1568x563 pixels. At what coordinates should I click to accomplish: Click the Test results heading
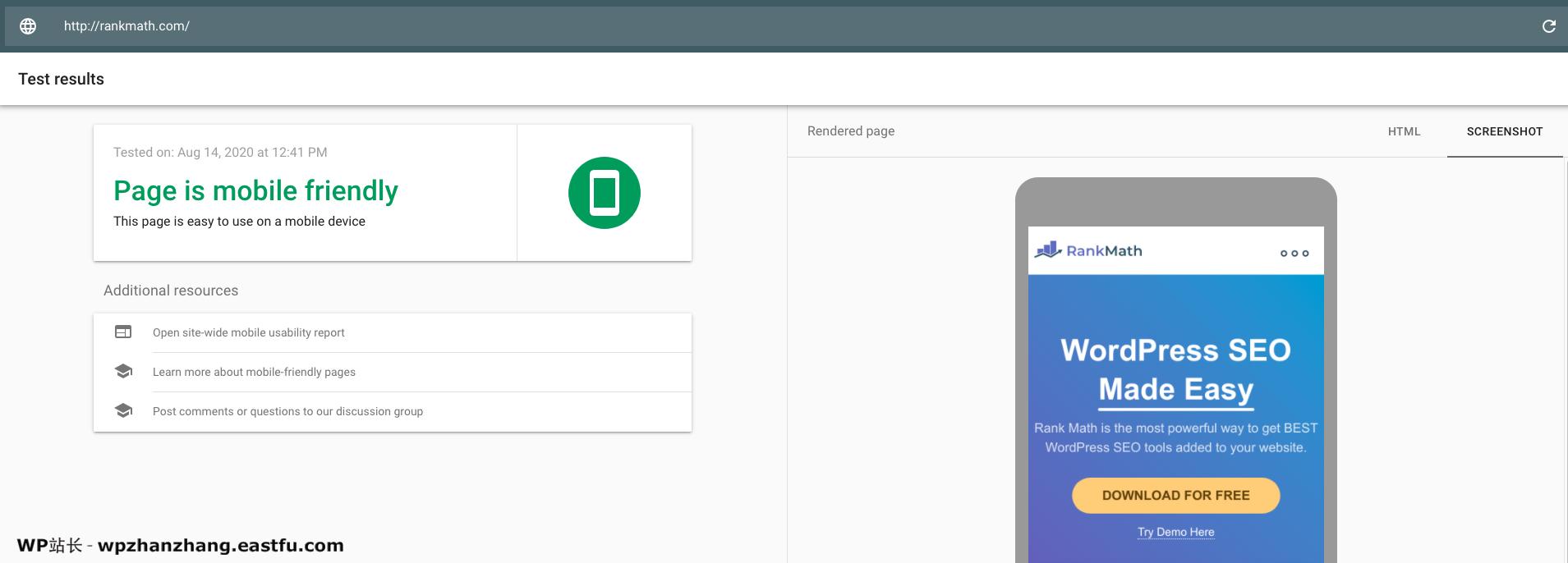pyautogui.click(x=62, y=79)
